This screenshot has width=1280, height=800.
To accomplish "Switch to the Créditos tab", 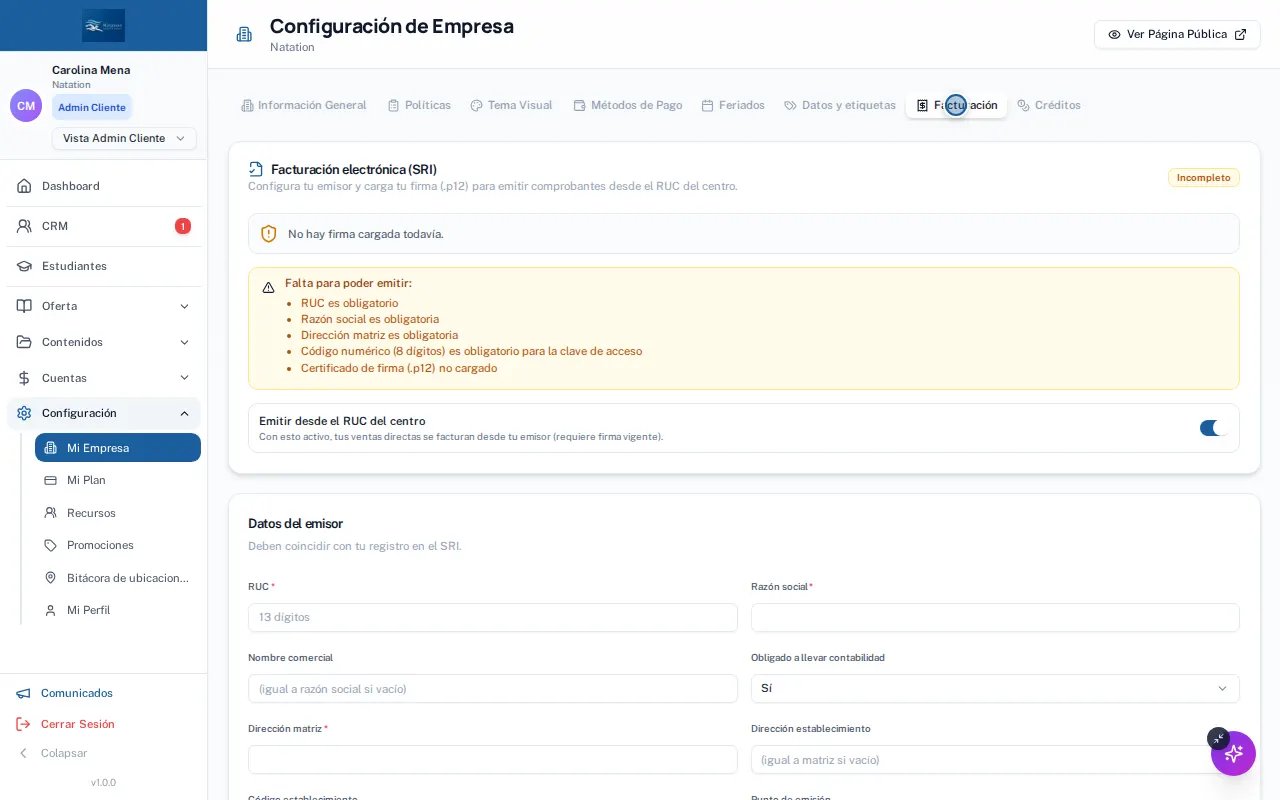I will [x=1049, y=105].
